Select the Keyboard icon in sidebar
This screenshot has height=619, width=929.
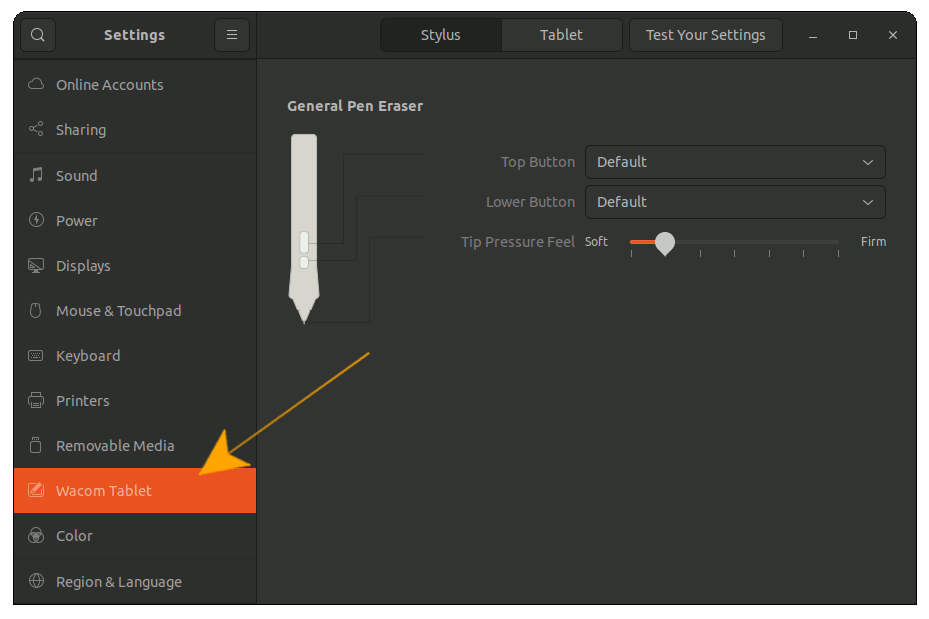coord(36,355)
